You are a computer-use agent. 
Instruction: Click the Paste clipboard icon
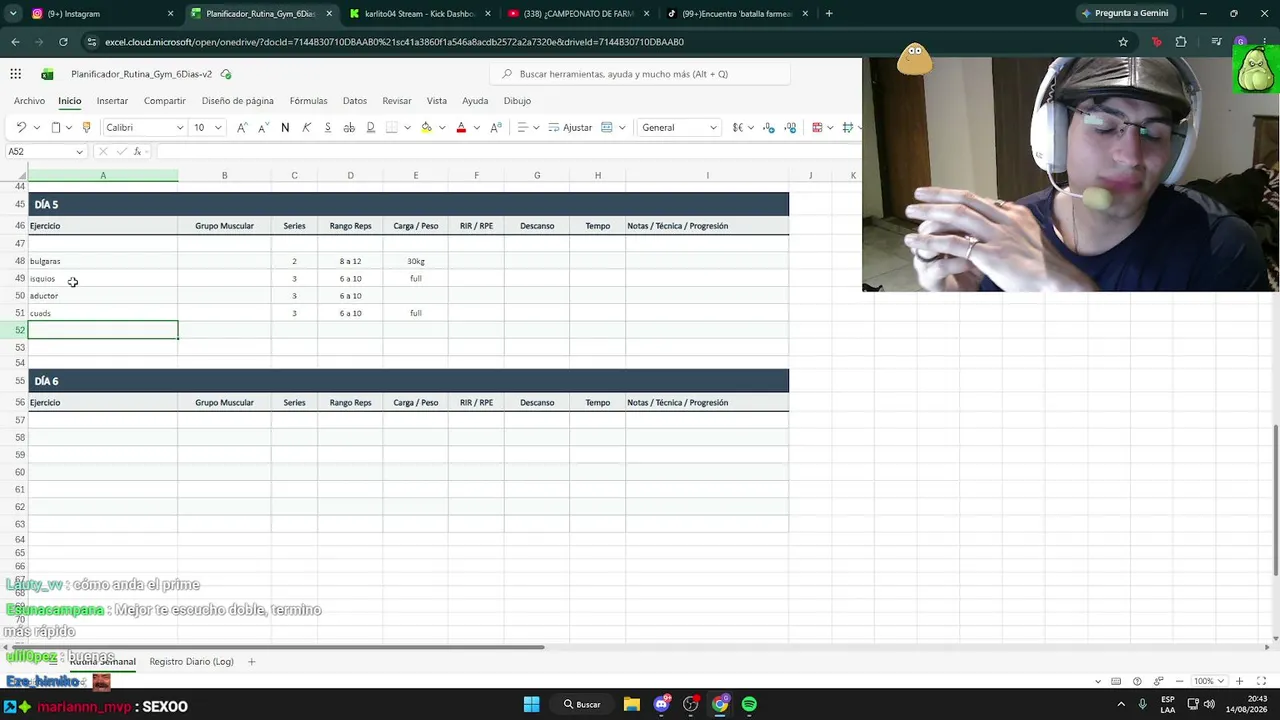56,128
